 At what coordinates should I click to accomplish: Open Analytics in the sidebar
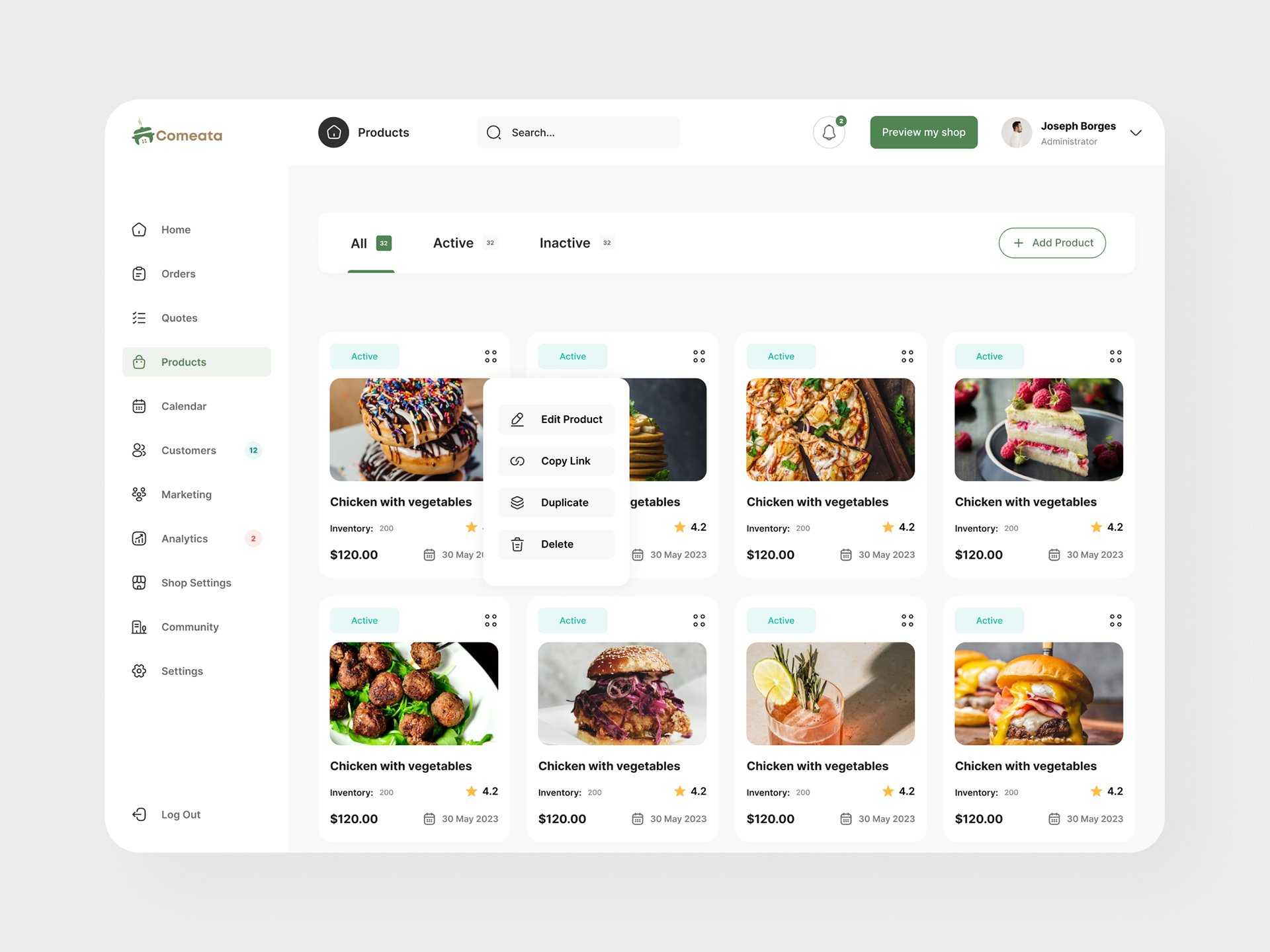pos(184,539)
